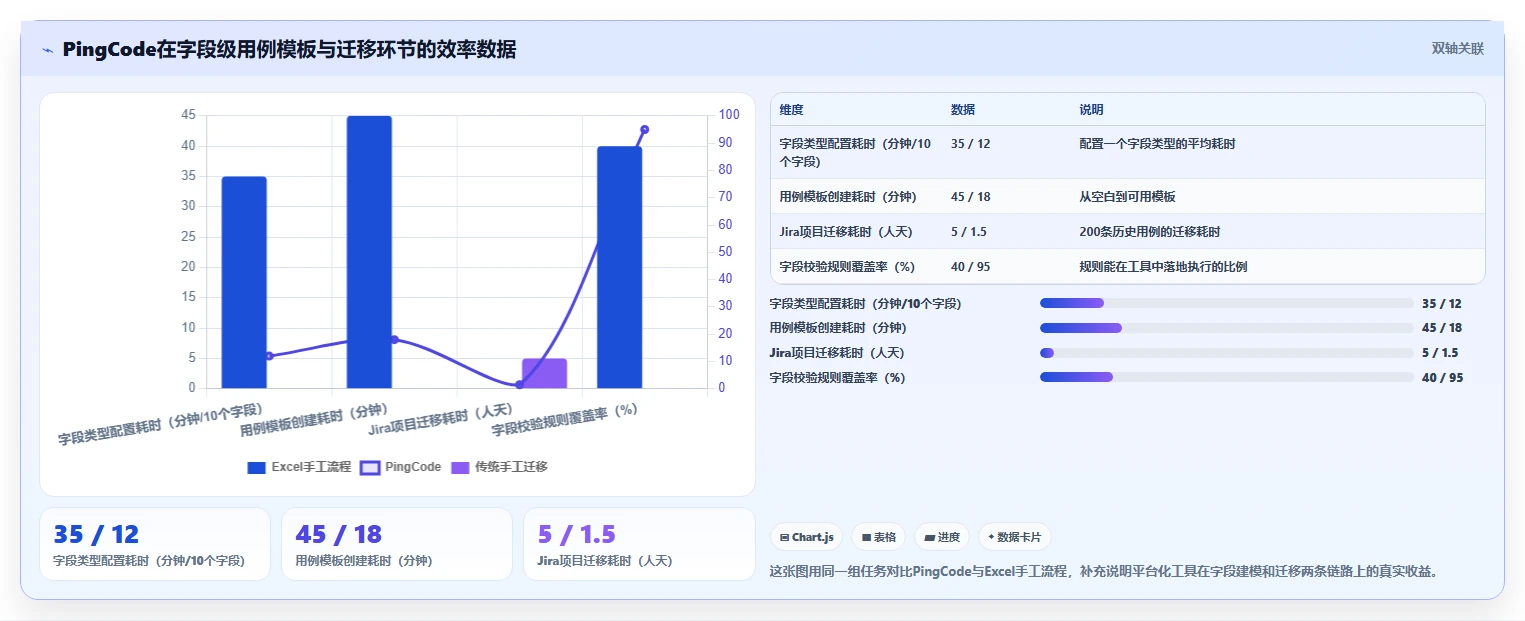Click table cell 35 / 12

pyautogui.click(x=970, y=144)
